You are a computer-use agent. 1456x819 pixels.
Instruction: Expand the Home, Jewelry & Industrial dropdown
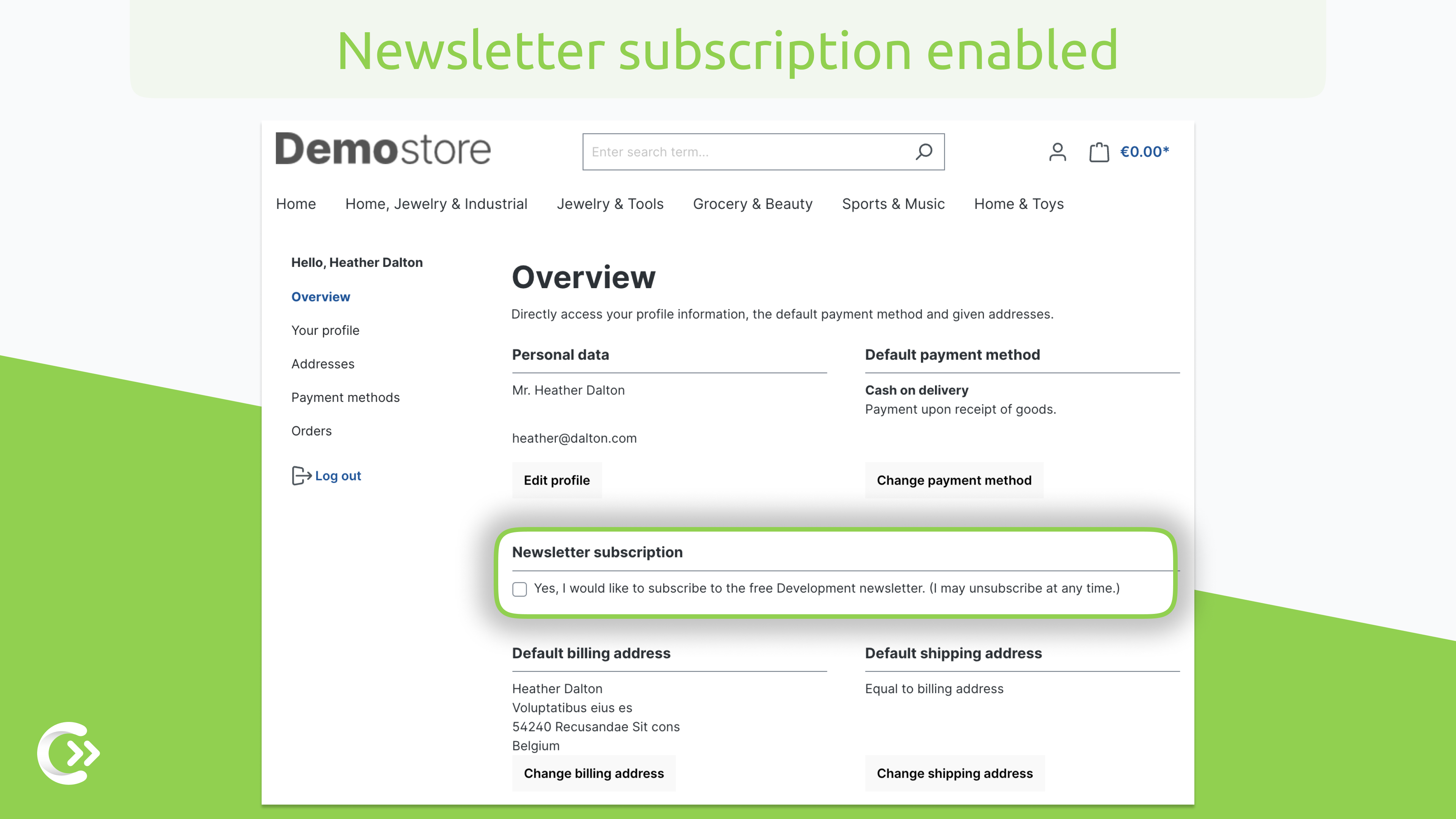point(436,204)
